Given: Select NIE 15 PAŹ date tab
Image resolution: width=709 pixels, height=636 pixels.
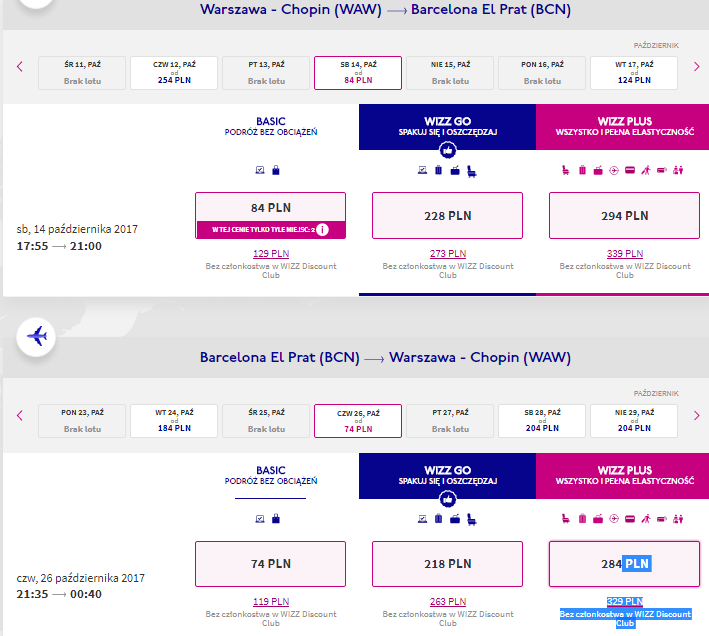Looking at the screenshot, I should (x=450, y=73).
